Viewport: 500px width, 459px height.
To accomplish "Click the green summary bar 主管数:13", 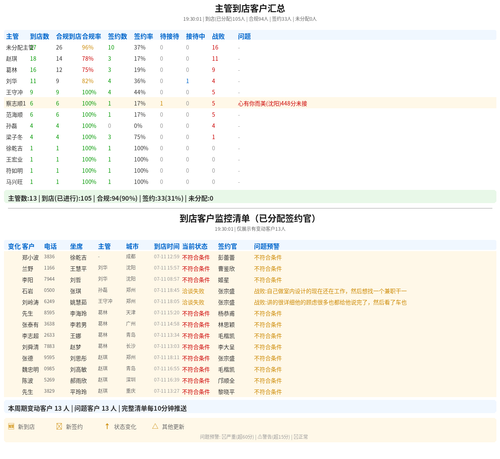I will (x=250, y=198).
